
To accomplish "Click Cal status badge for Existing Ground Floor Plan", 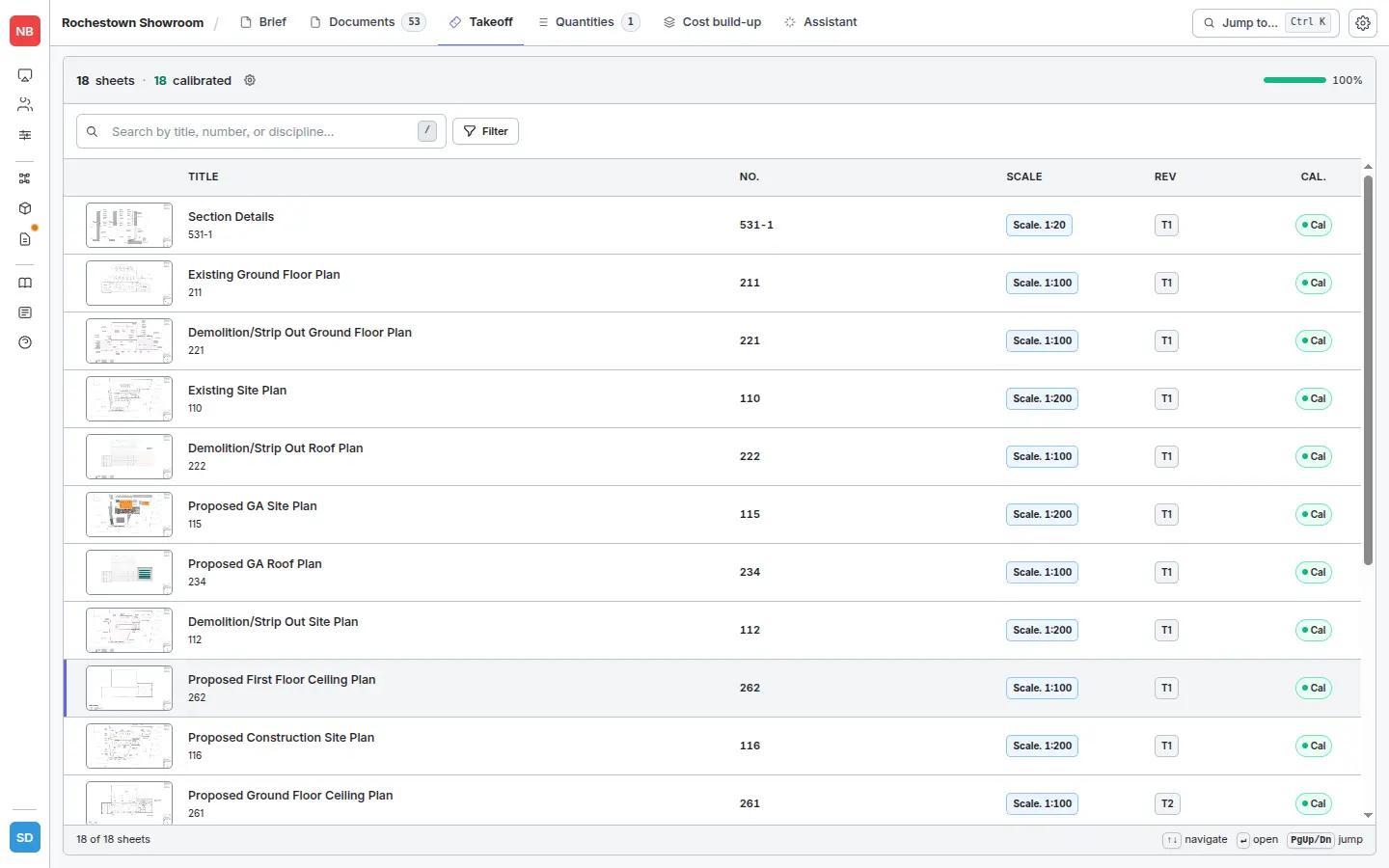I will tap(1313, 283).
